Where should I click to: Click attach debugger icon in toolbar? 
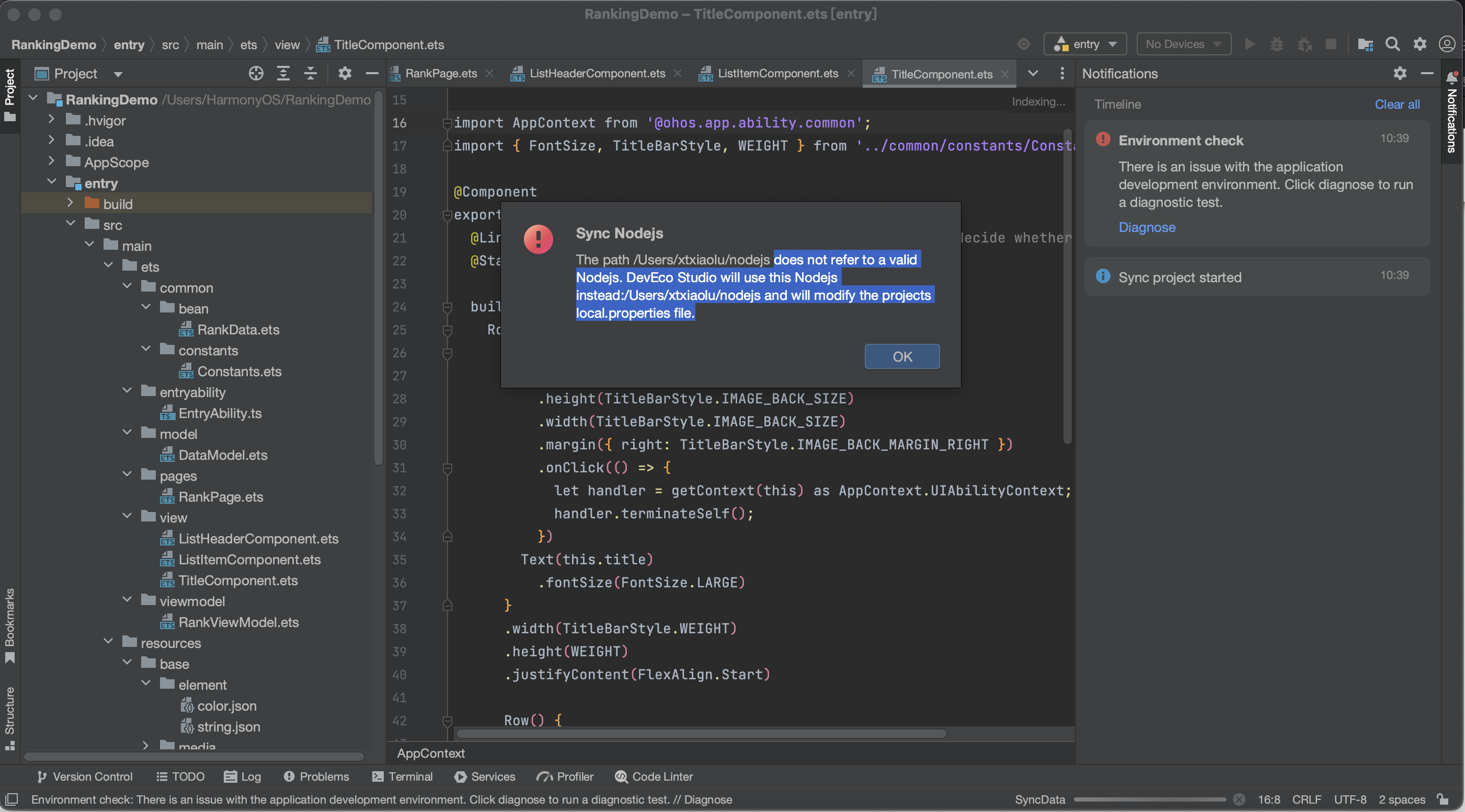[x=1304, y=44]
